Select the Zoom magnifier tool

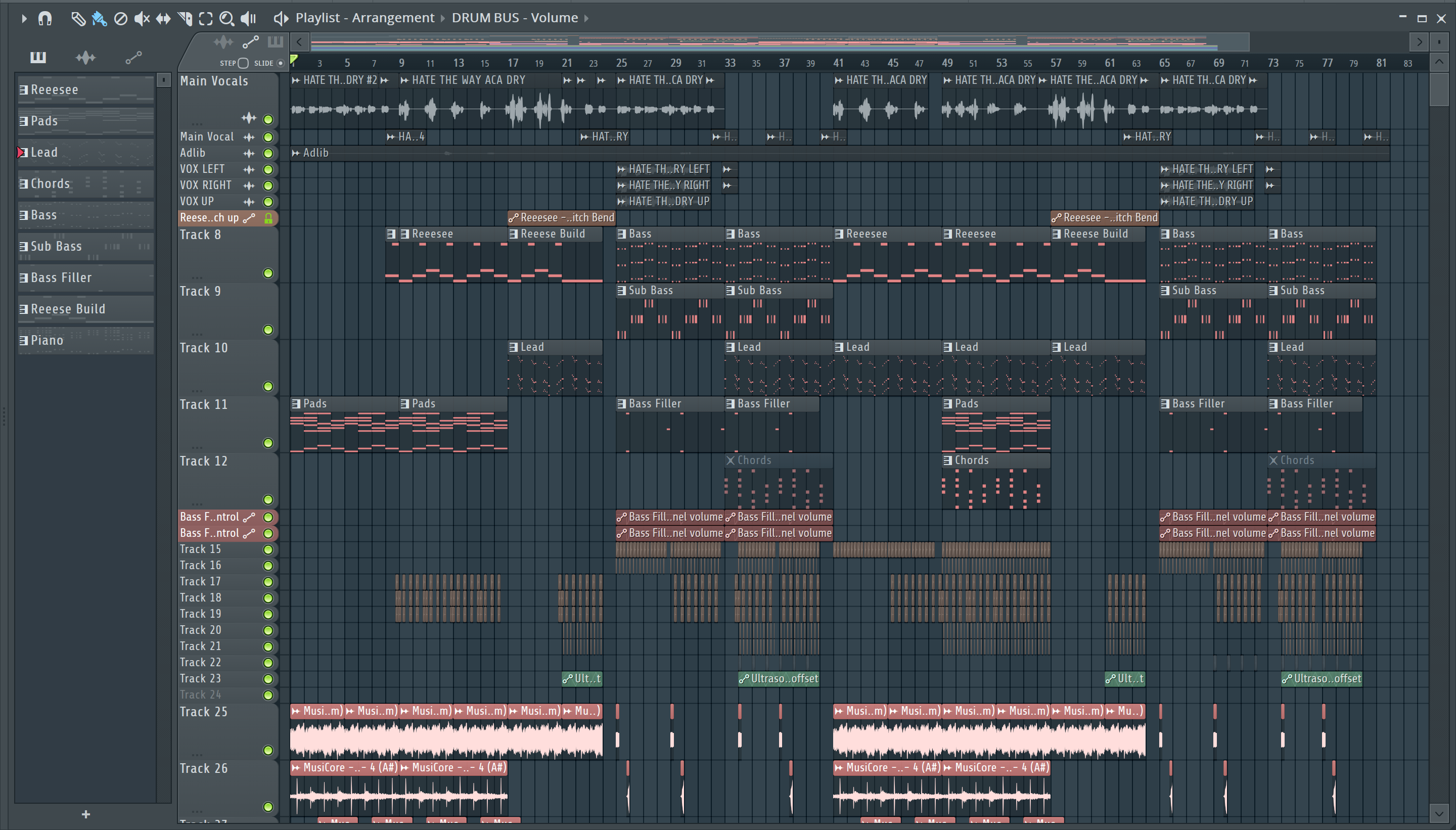coord(227,19)
